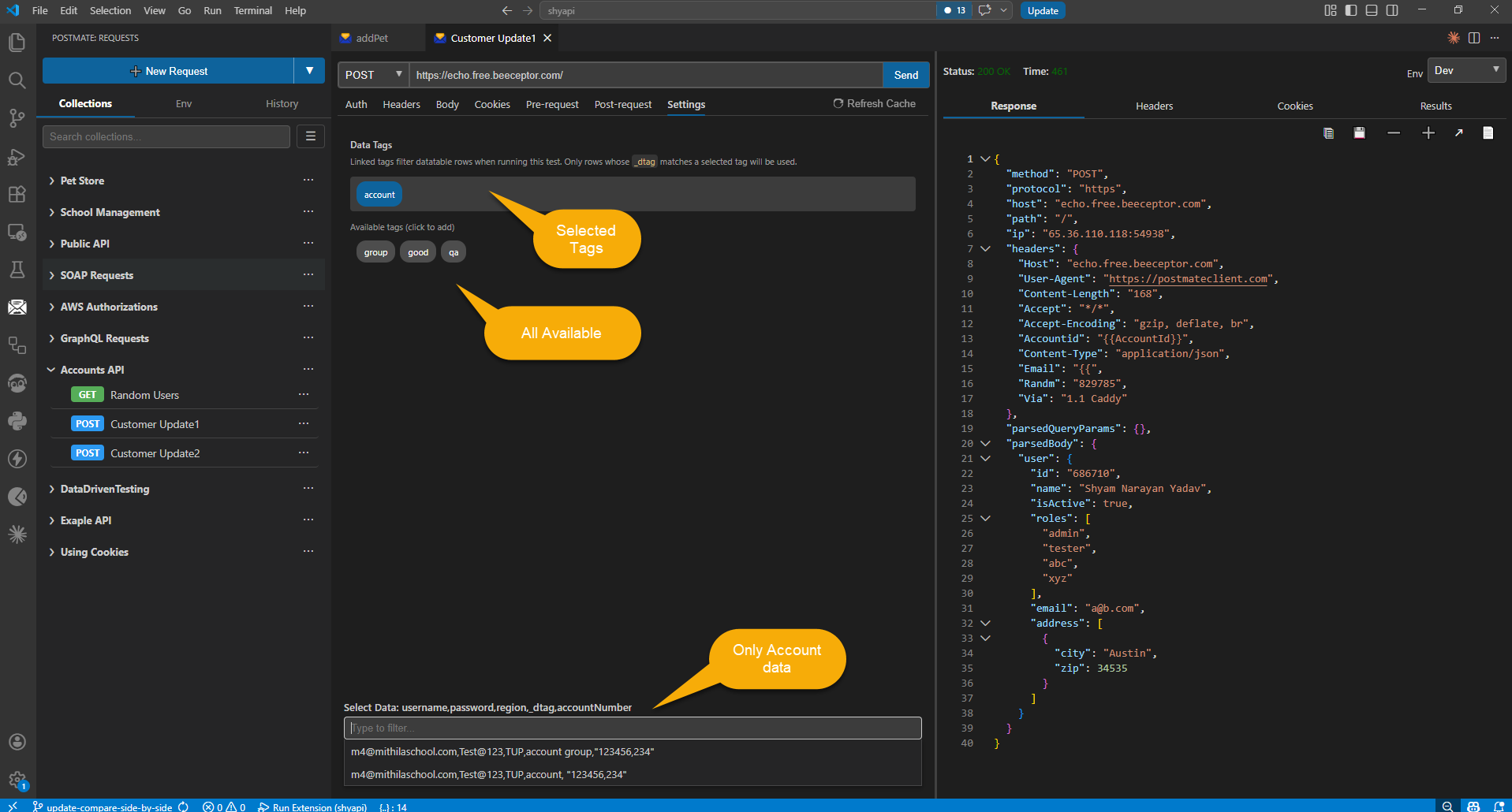Go back with the title bar arrow
This screenshot has width=1512, height=812.
(x=507, y=10)
